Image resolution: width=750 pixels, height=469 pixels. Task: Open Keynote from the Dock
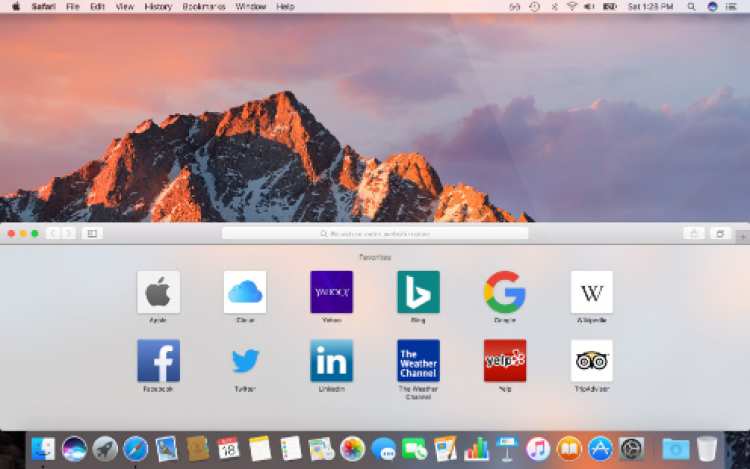[507, 449]
